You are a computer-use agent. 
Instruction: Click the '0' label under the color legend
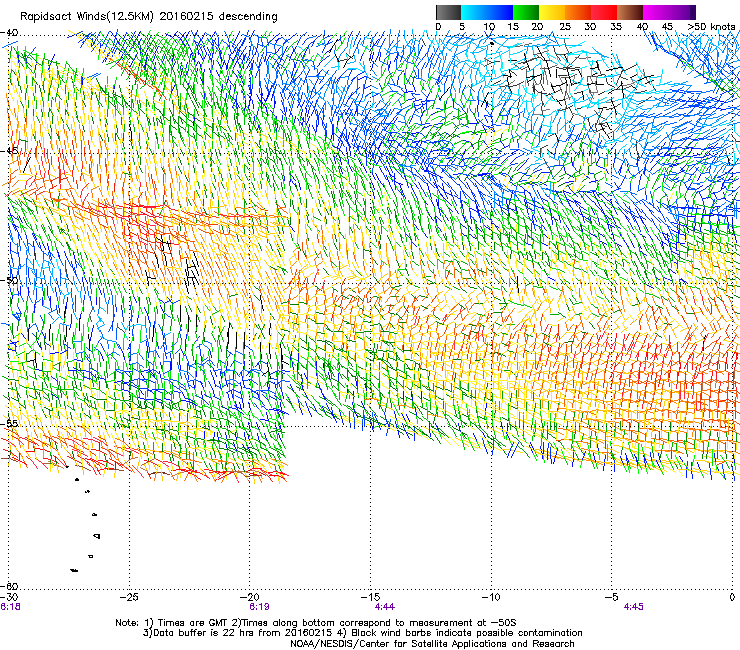(438, 27)
